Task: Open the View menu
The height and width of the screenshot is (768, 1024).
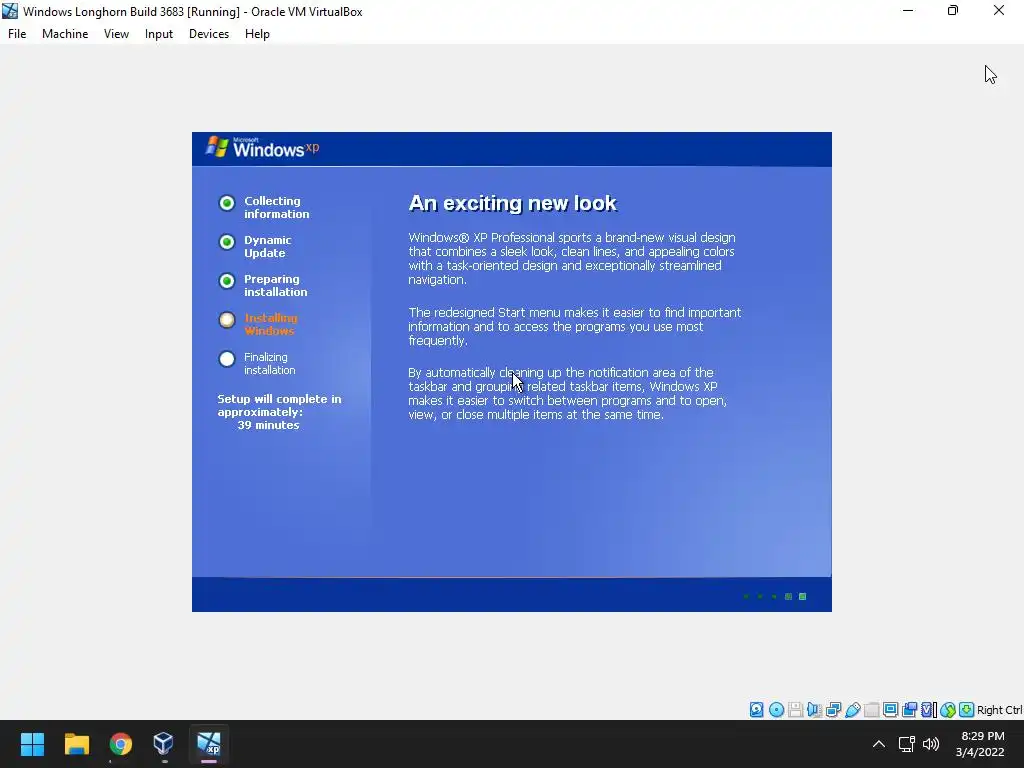Action: (x=116, y=34)
